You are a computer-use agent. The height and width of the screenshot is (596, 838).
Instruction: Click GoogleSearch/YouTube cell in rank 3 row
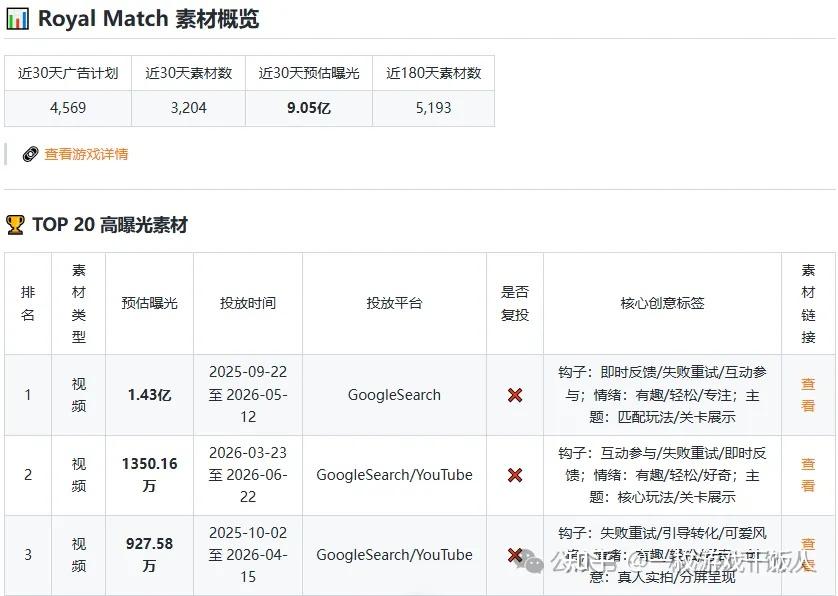click(394, 555)
